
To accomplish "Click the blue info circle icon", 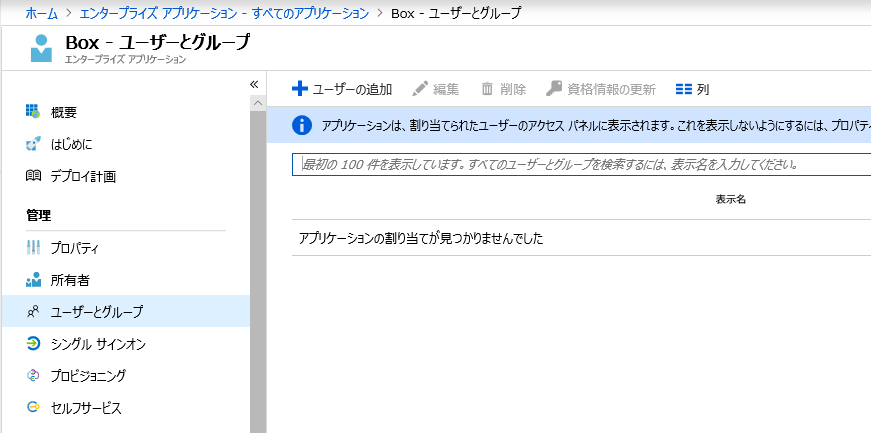I will click(x=302, y=125).
